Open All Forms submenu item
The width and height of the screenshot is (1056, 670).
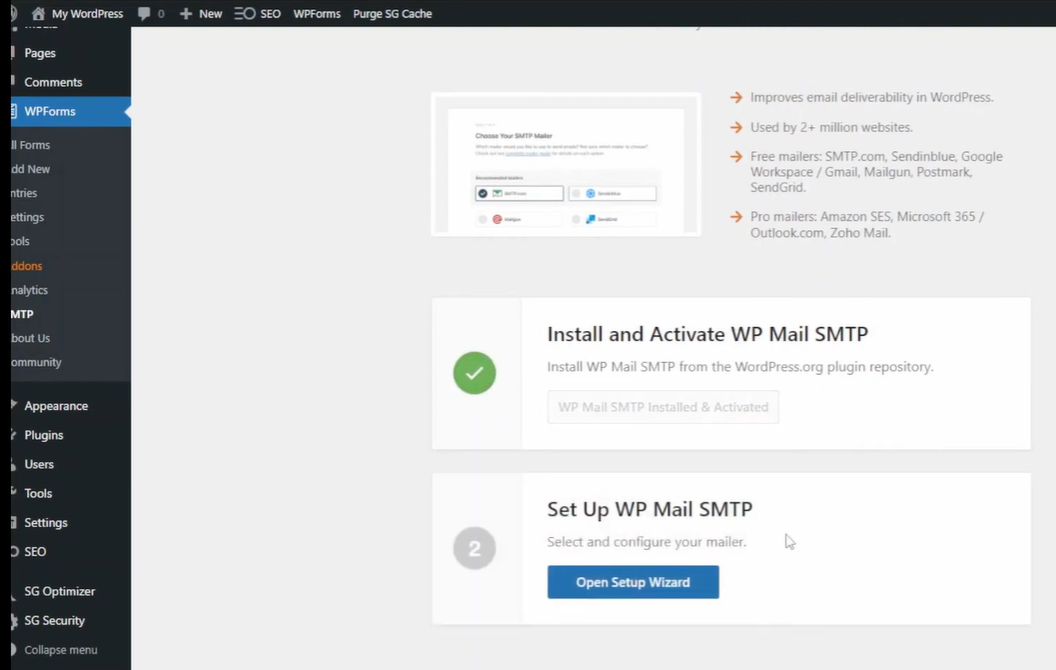pos(30,145)
